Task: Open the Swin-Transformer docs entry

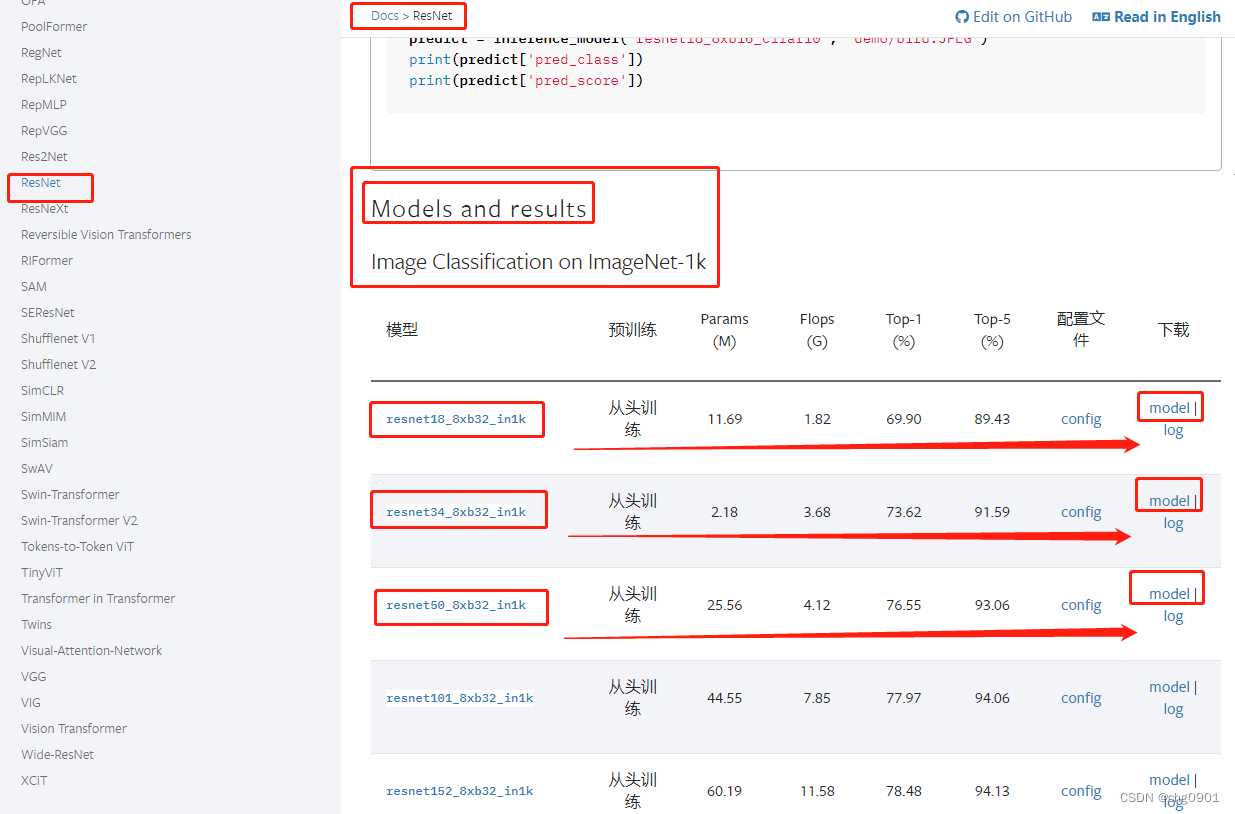Action: pyautogui.click(x=70, y=494)
